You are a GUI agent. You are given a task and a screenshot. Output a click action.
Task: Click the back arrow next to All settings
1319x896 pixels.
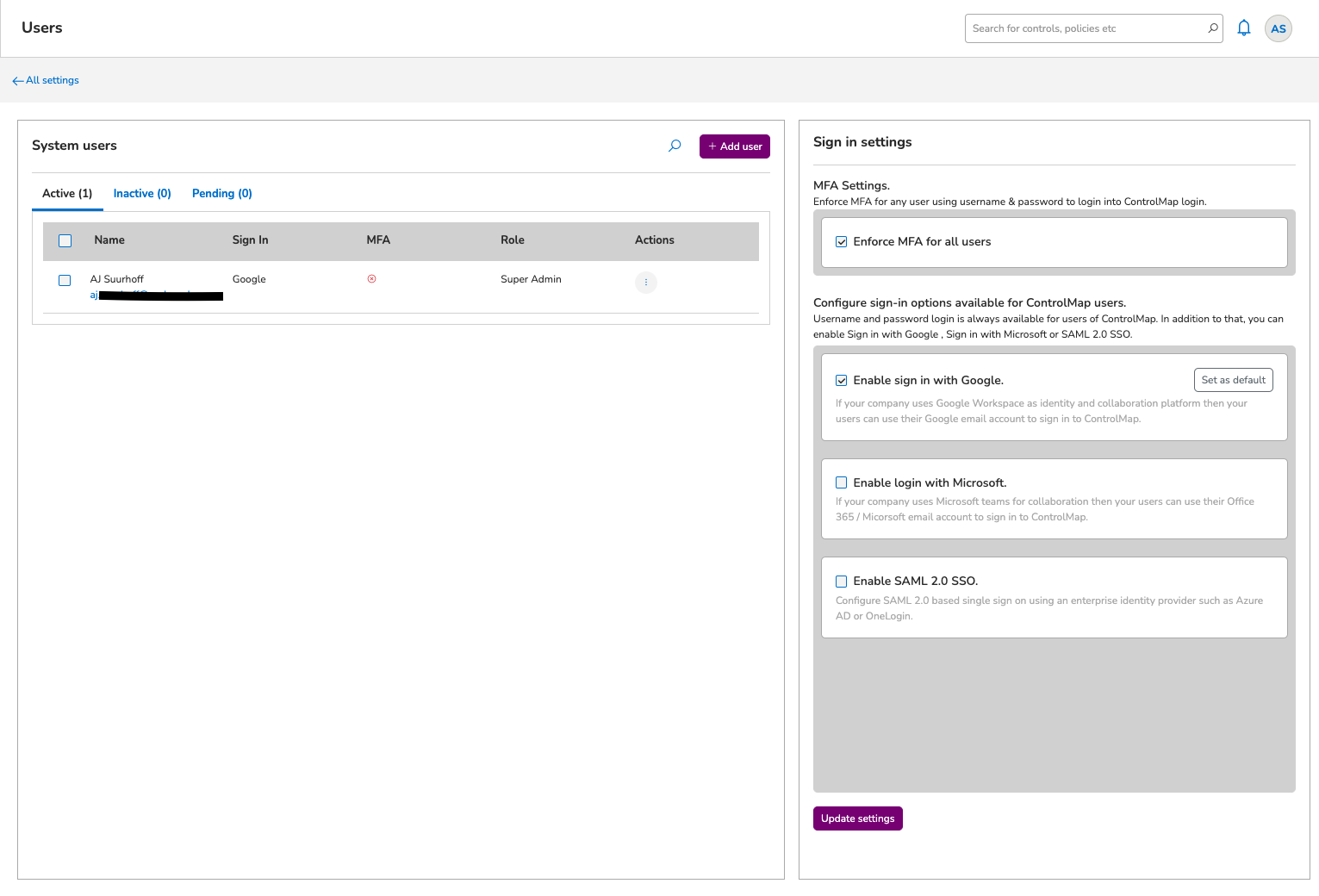pos(17,81)
